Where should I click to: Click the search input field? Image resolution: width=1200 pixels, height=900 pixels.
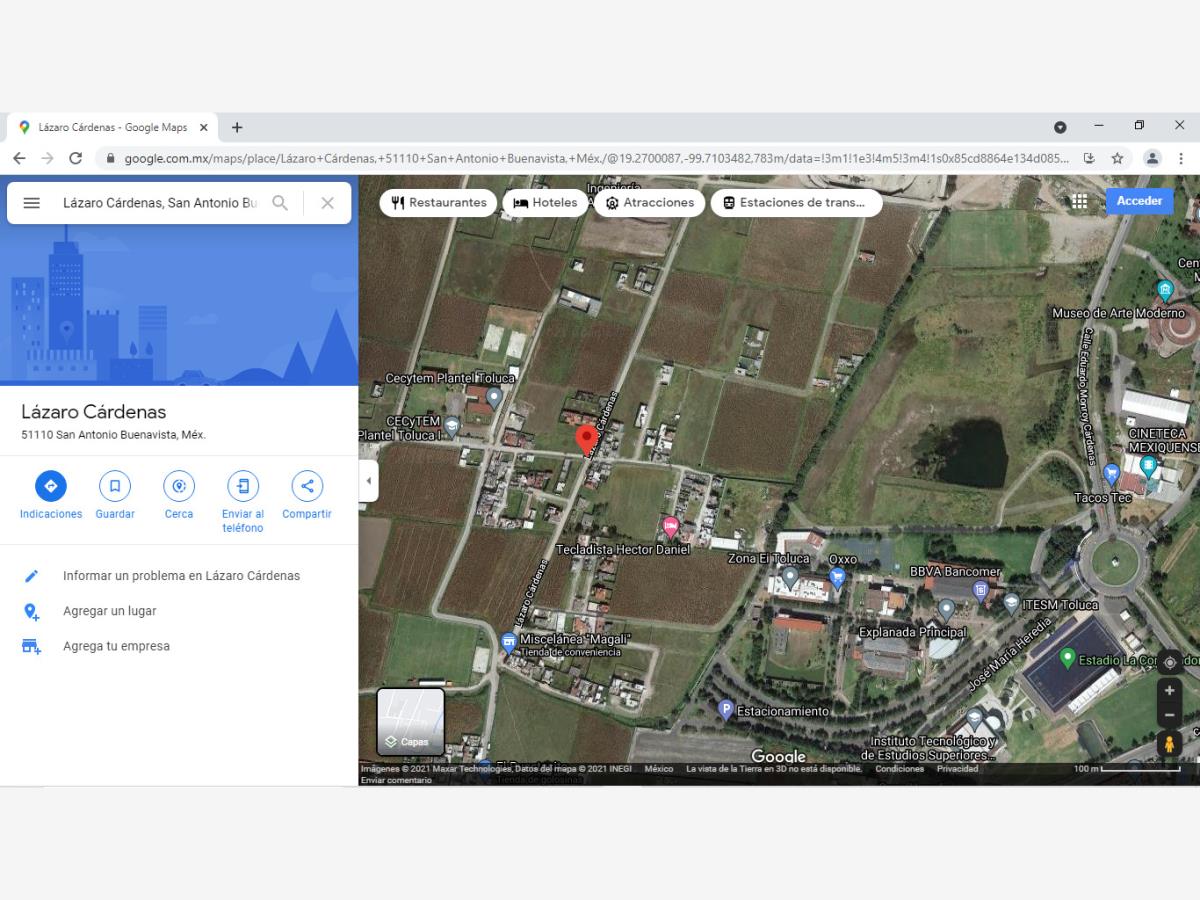tap(160, 203)
